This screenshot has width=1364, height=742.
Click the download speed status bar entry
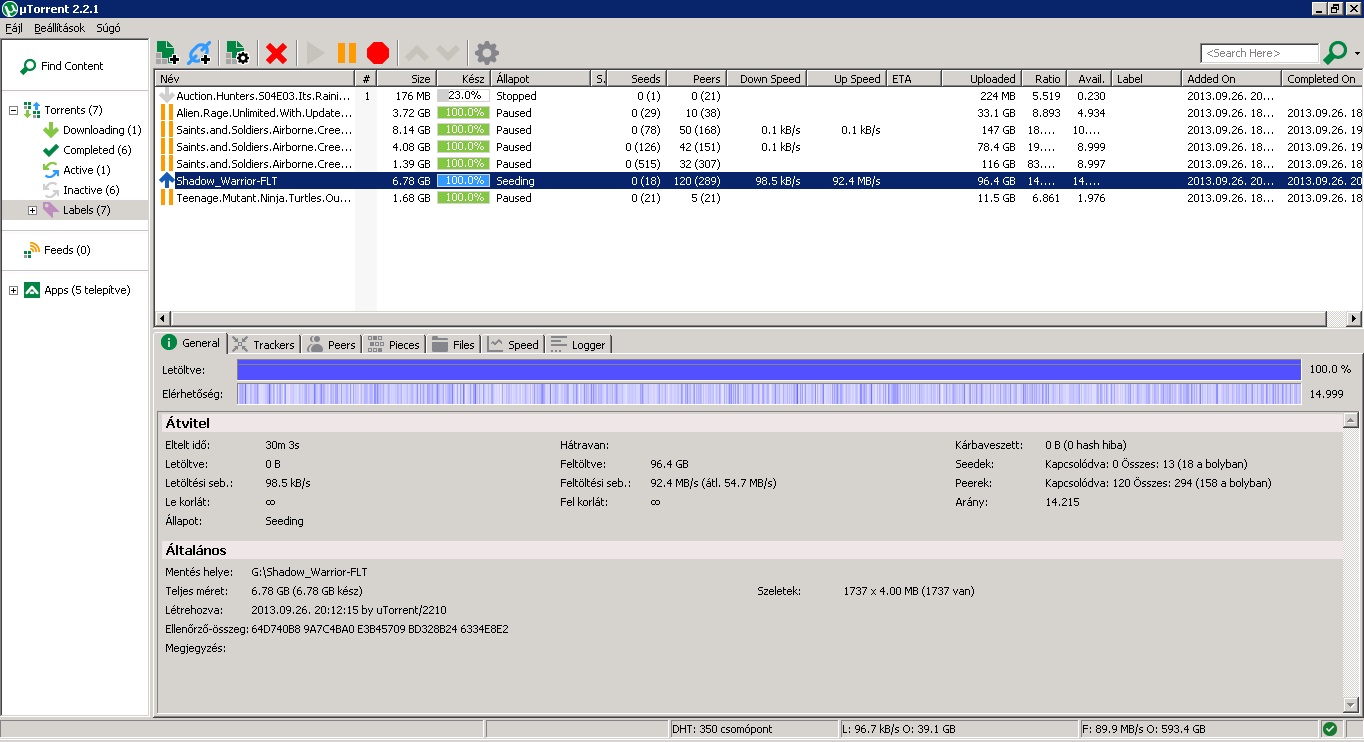pos(959,729)
